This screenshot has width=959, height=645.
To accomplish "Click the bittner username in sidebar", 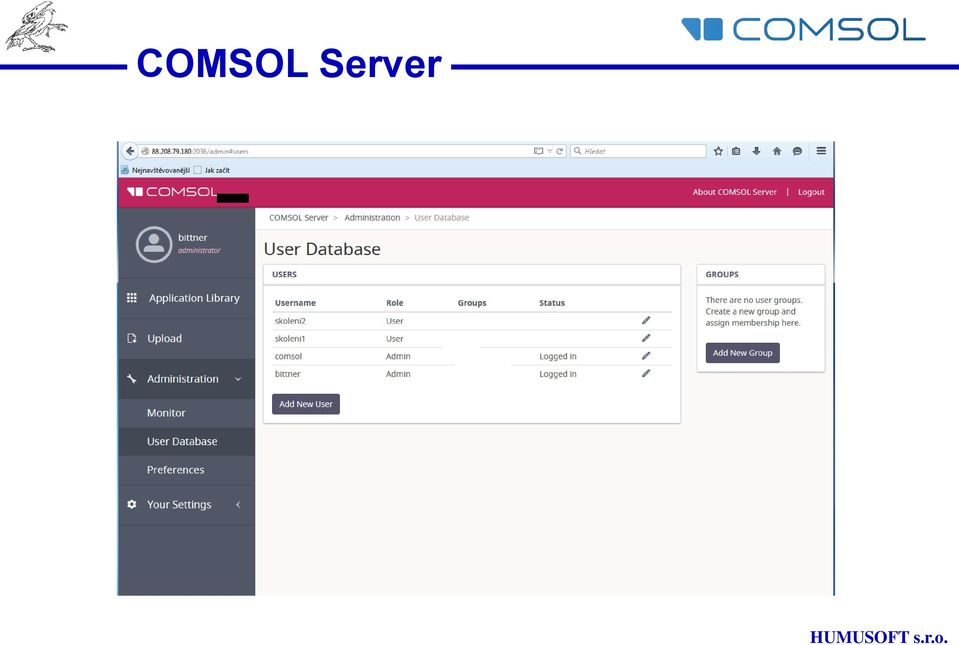I will 193,237.
